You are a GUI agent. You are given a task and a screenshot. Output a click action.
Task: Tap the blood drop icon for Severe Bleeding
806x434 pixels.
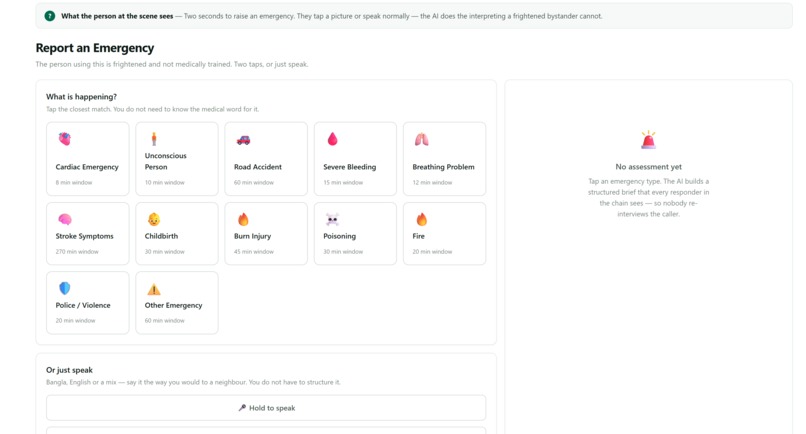[333, 139]
